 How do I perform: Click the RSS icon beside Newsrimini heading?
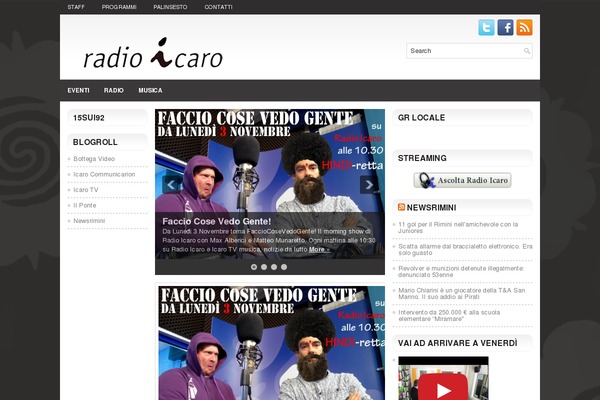[x=401, y=207]
